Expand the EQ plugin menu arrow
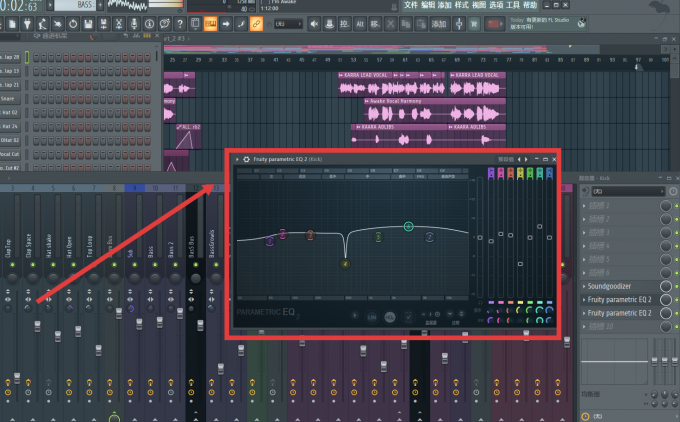 [x=237, y=159]
